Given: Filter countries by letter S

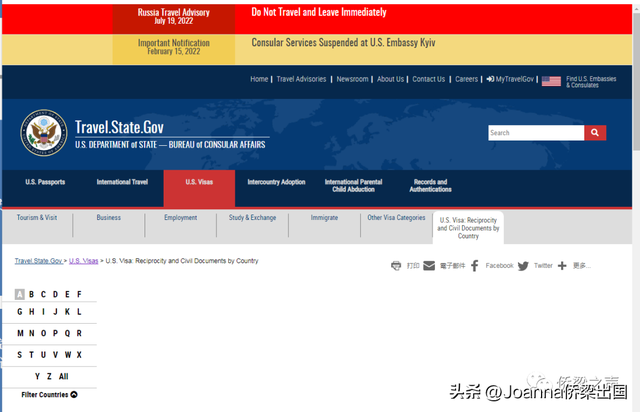Looking at the screenshot, I should (20, 355).
